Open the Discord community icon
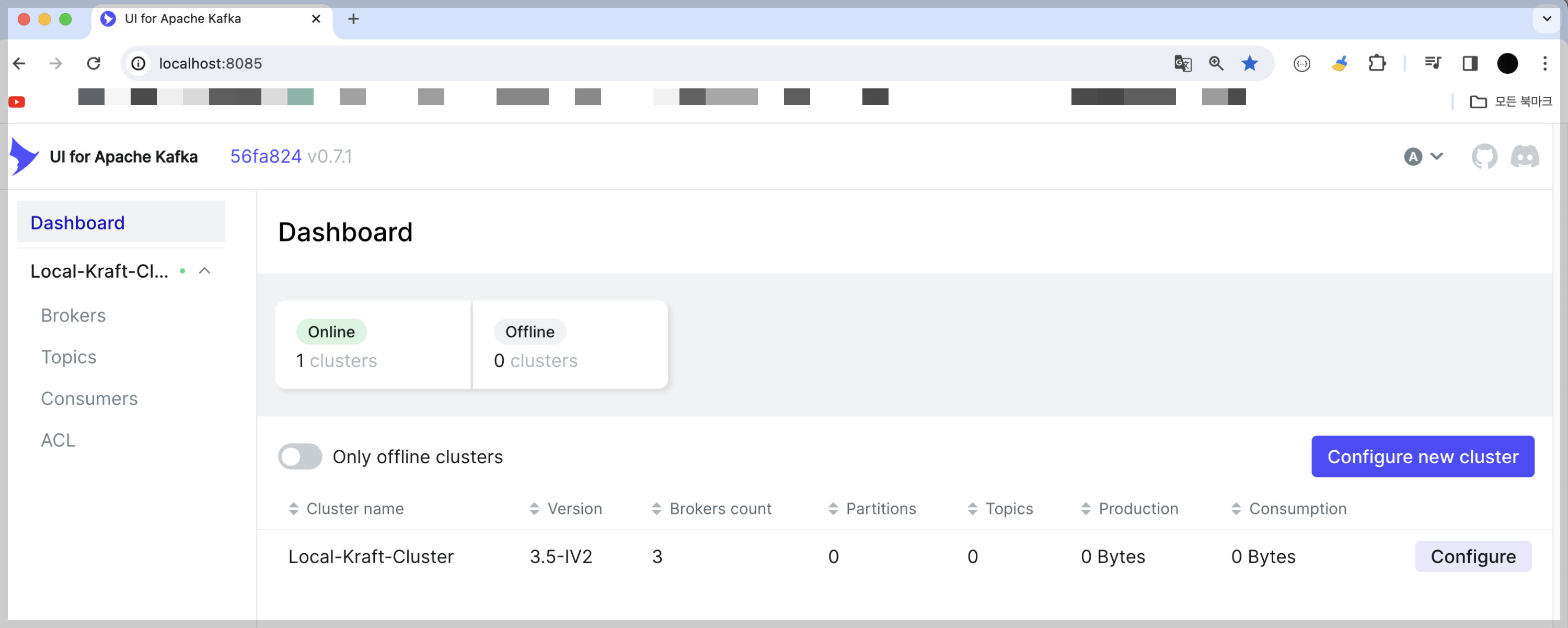This screenshot has width=1568, height=628. [x=1524, y=156]
